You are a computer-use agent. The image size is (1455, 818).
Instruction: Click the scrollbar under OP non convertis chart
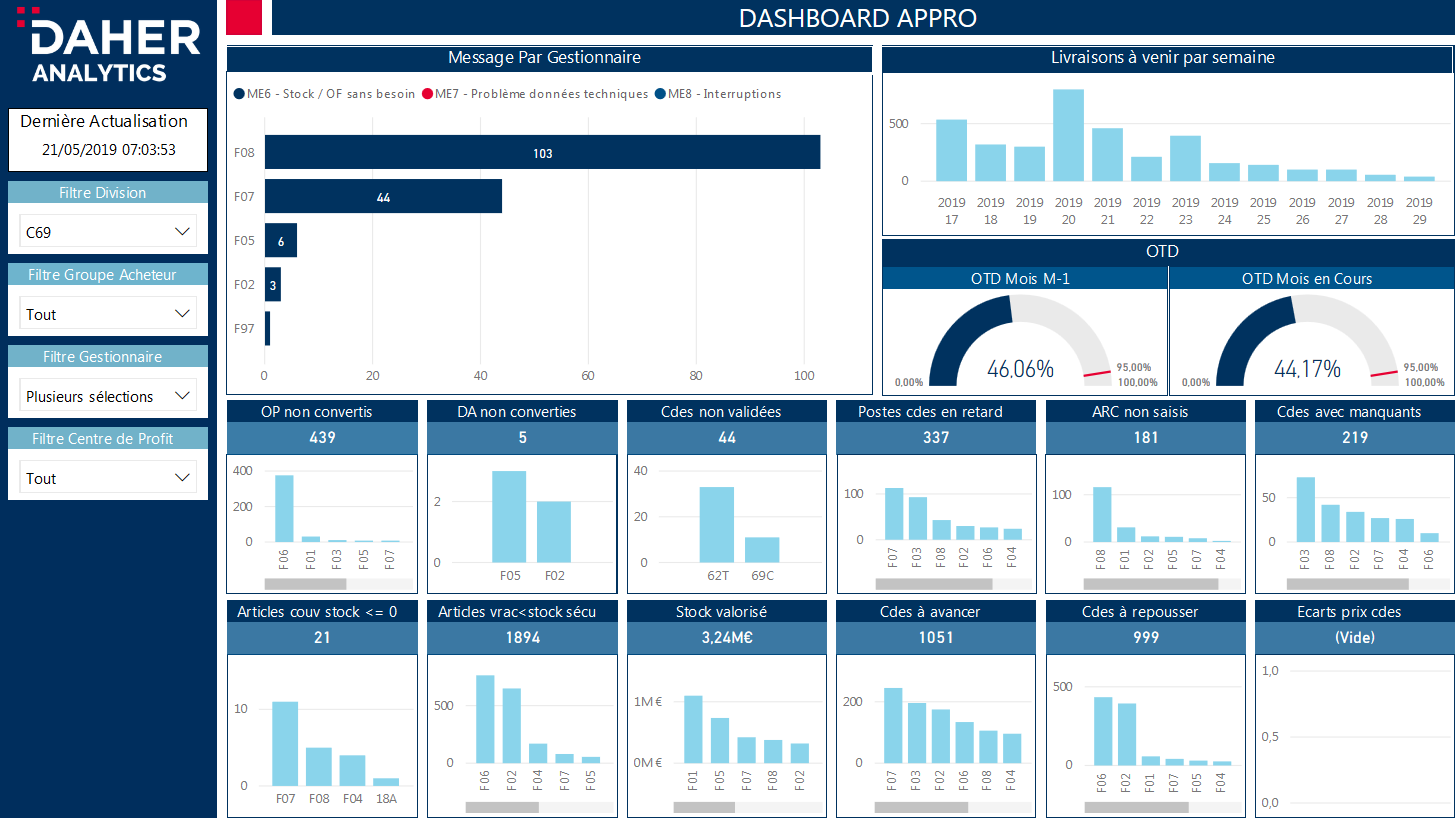point(305,584)
